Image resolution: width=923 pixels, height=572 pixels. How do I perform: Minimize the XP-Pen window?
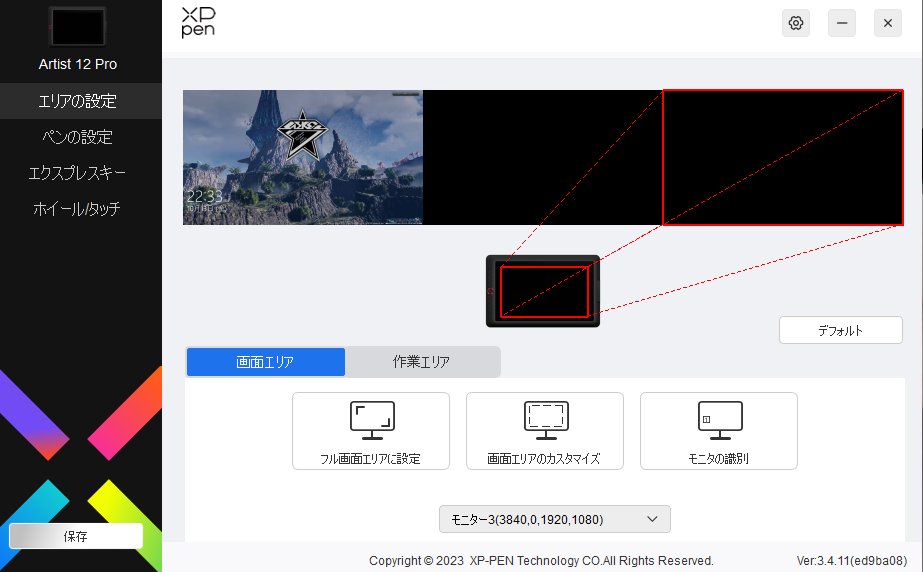pos(842,23)
